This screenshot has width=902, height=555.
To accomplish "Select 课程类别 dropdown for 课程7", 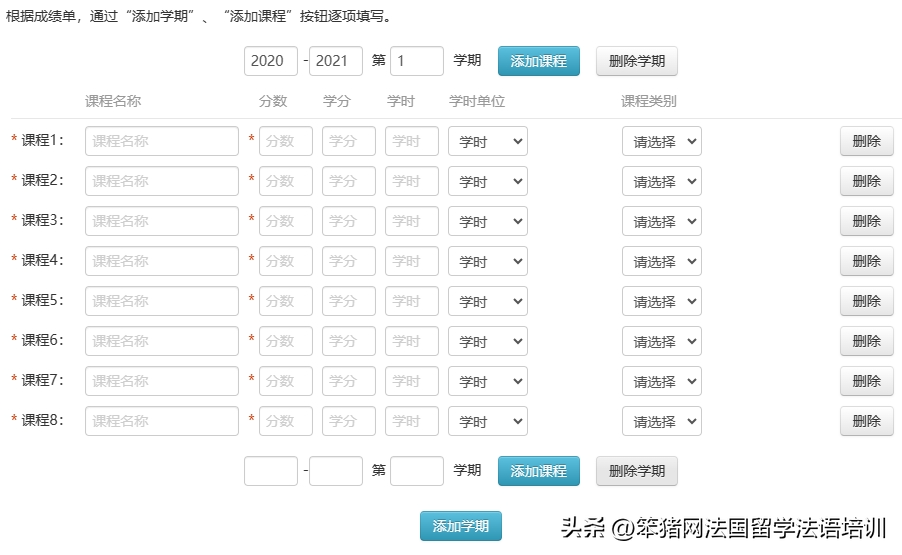I will point(661,382).
